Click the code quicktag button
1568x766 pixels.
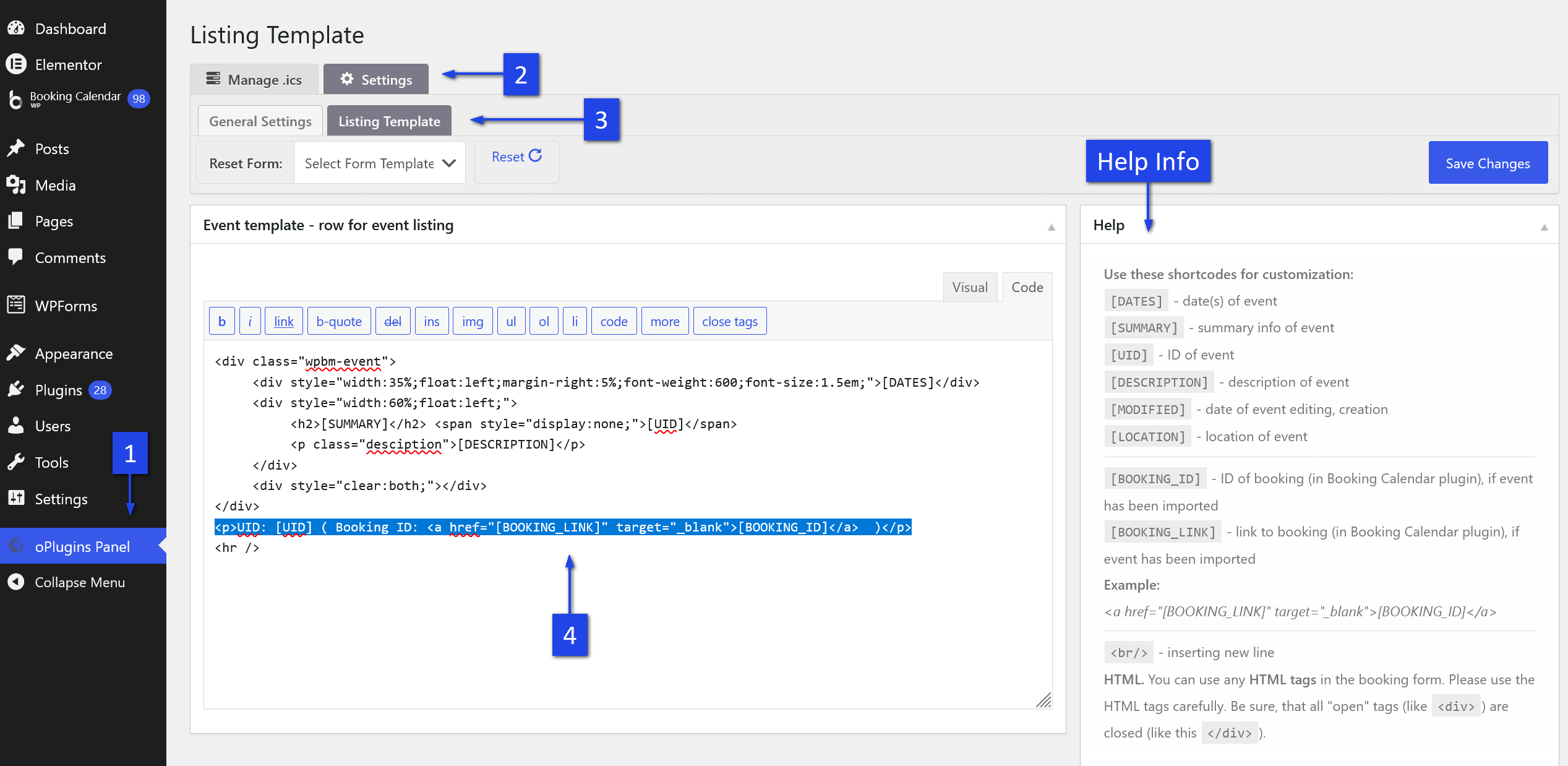tap(614, 321)
